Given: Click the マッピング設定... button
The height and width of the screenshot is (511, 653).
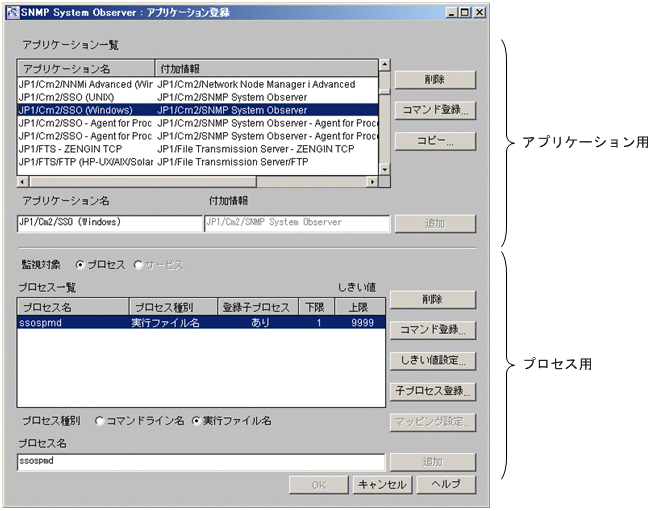Looking at the screenshot, I should 432,422.
